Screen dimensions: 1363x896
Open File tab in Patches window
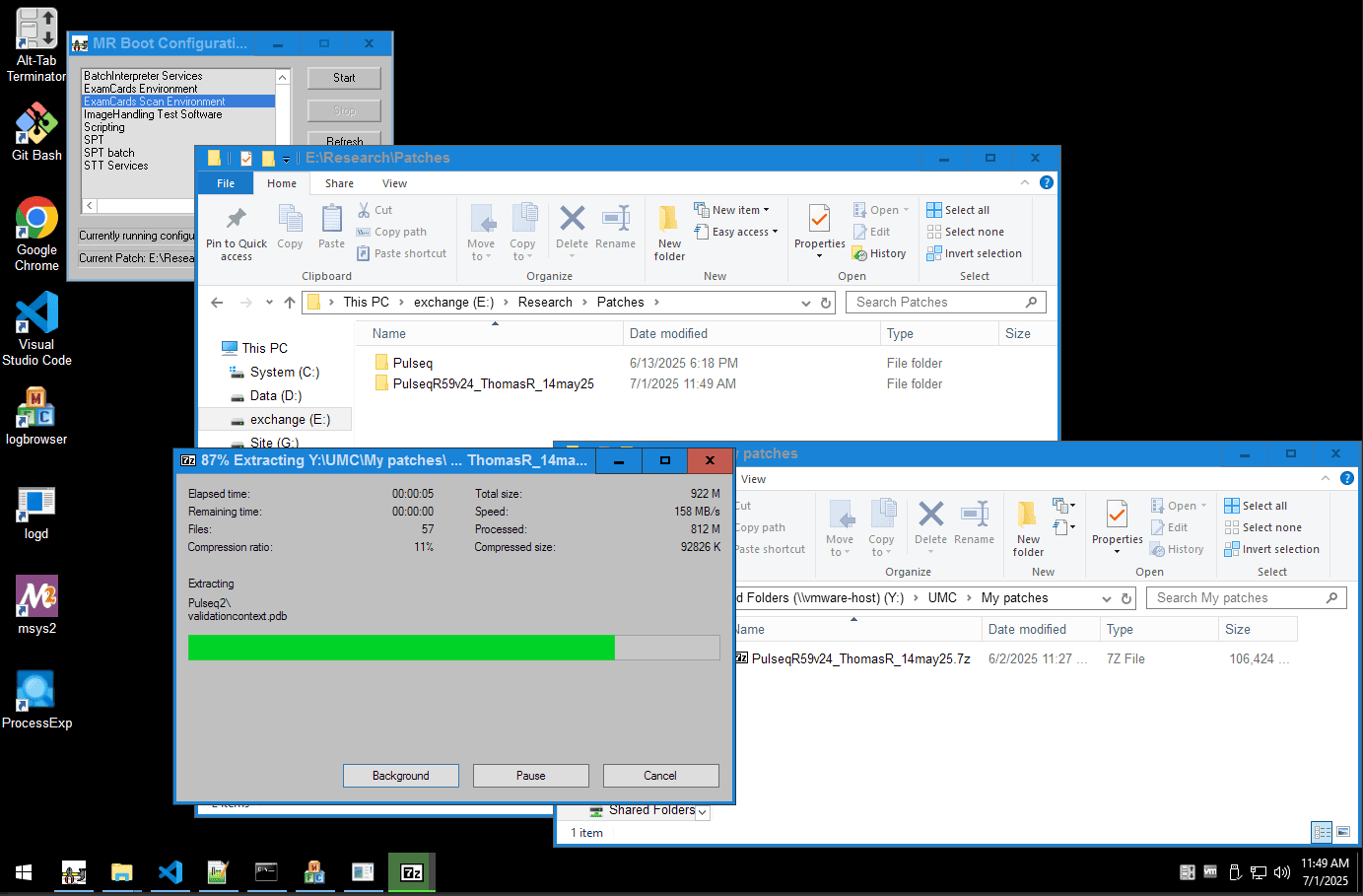[226, 183]
